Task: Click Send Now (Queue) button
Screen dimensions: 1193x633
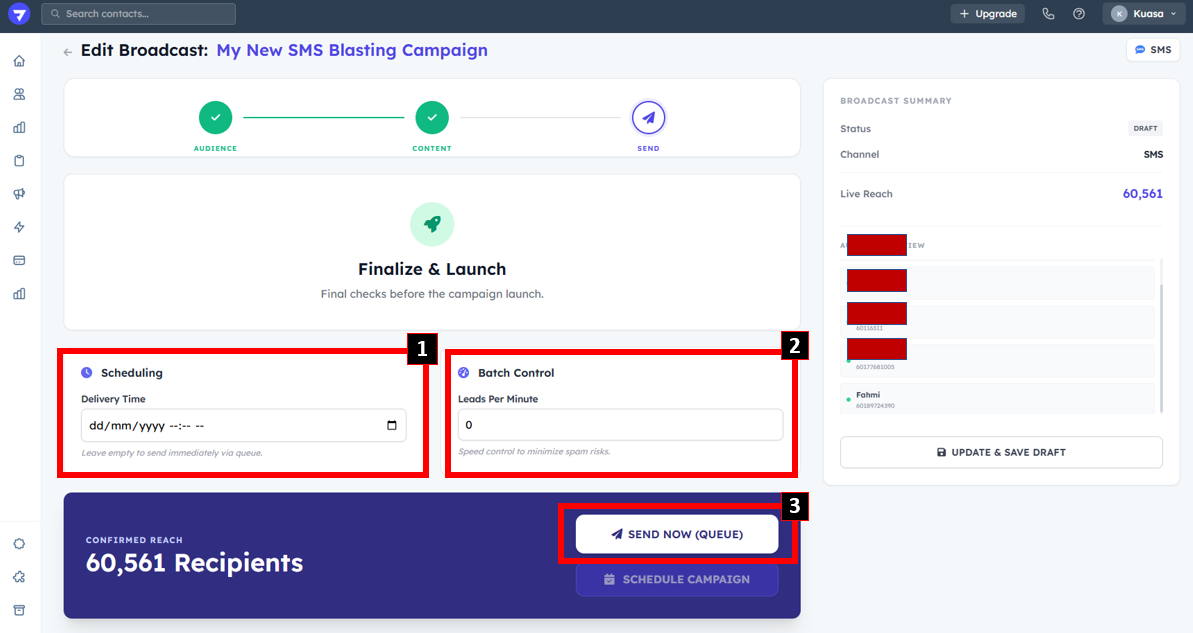Action: coord(677,534)
